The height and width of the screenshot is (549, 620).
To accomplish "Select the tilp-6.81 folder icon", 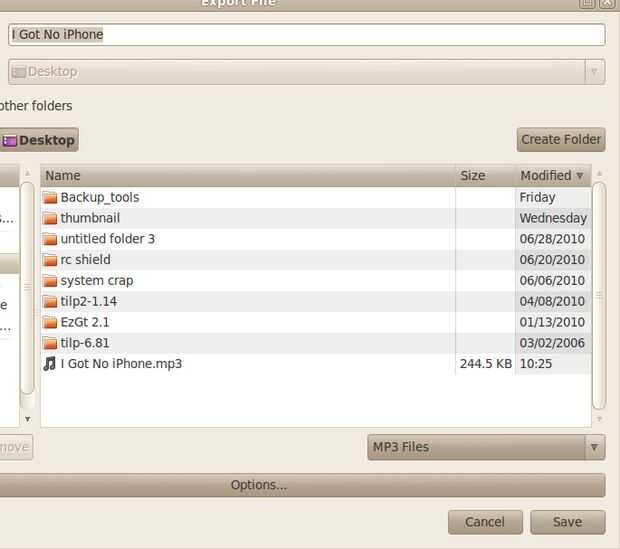I will [50, 343].
